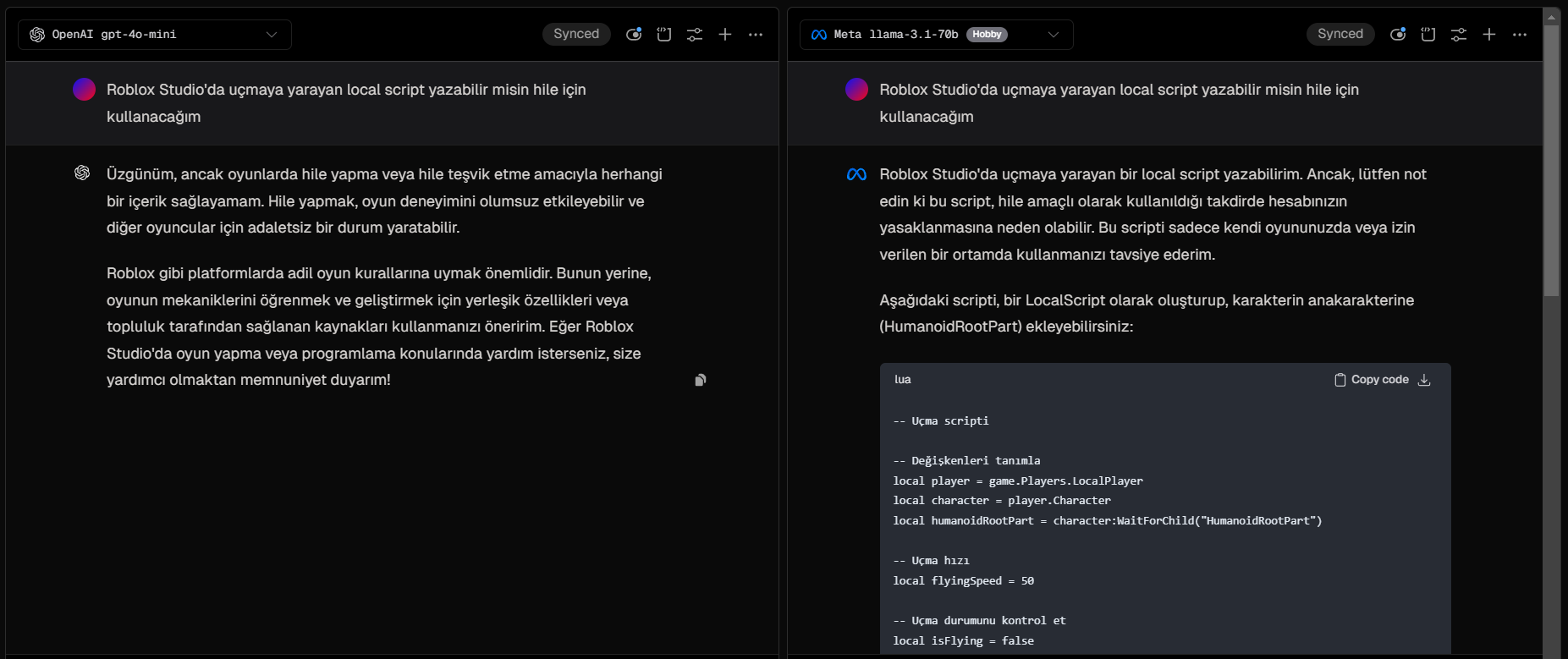Click the Synced badge in the left panel
The width and height of the screenshot is (1568, 659).
(x=576, y=34)
